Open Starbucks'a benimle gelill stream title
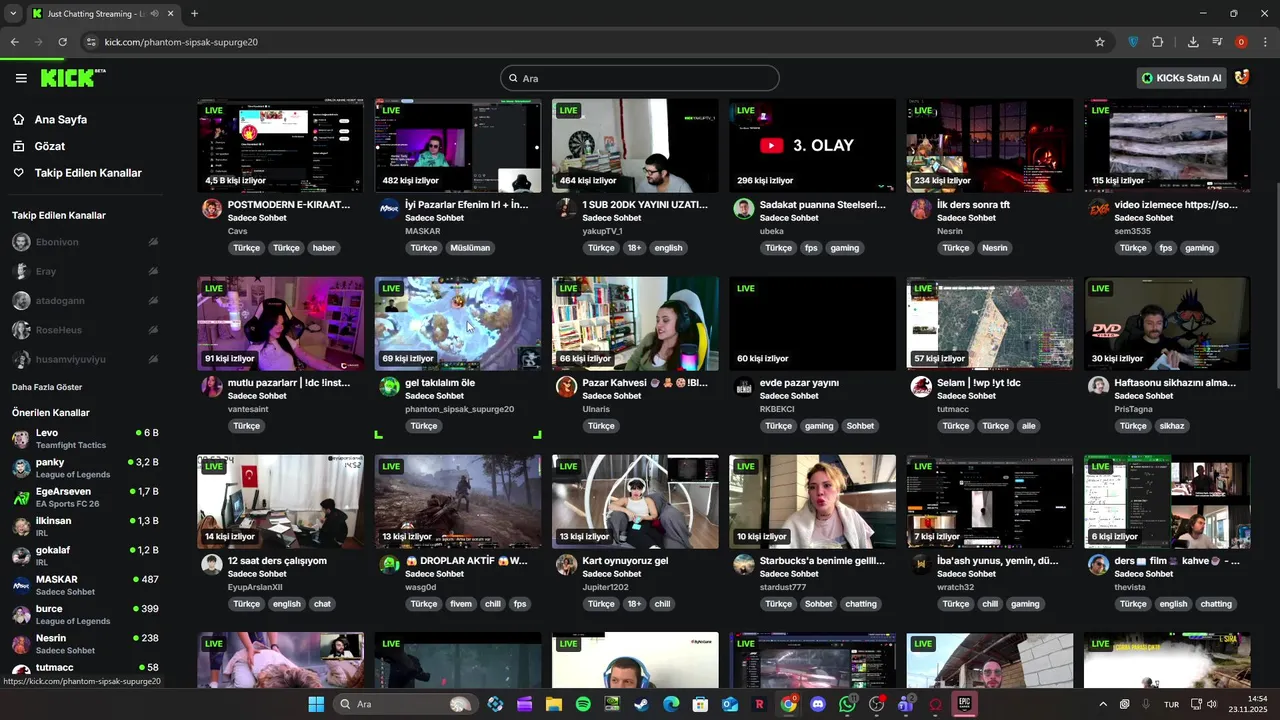Image resolution: width=1280 pixels, height=720 pixels. 822,561
